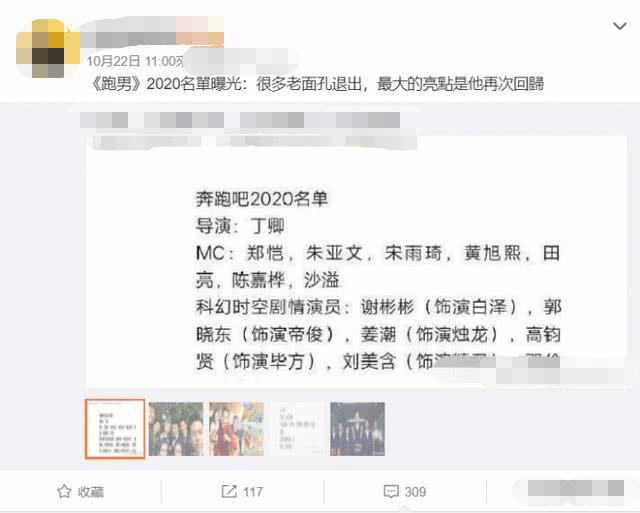The image size is (640, 513).
Task: Click the repost share icon
Action: coord(229,491)
